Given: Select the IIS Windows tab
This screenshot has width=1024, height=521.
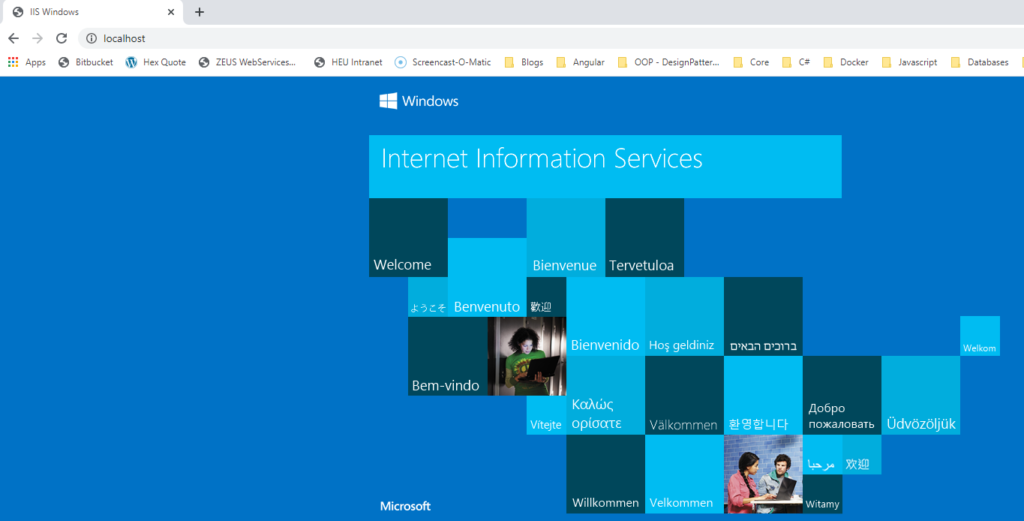Looking at the screenshot, I should 93,12.
